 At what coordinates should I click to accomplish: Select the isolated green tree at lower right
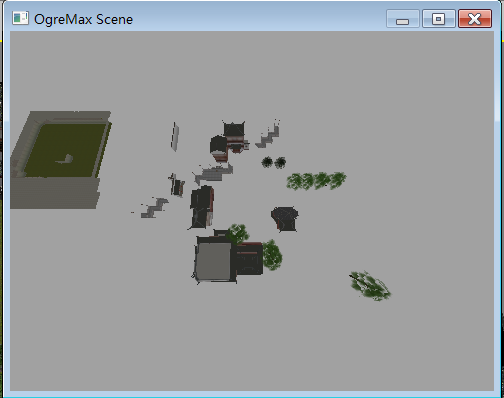tap(370, 286)
